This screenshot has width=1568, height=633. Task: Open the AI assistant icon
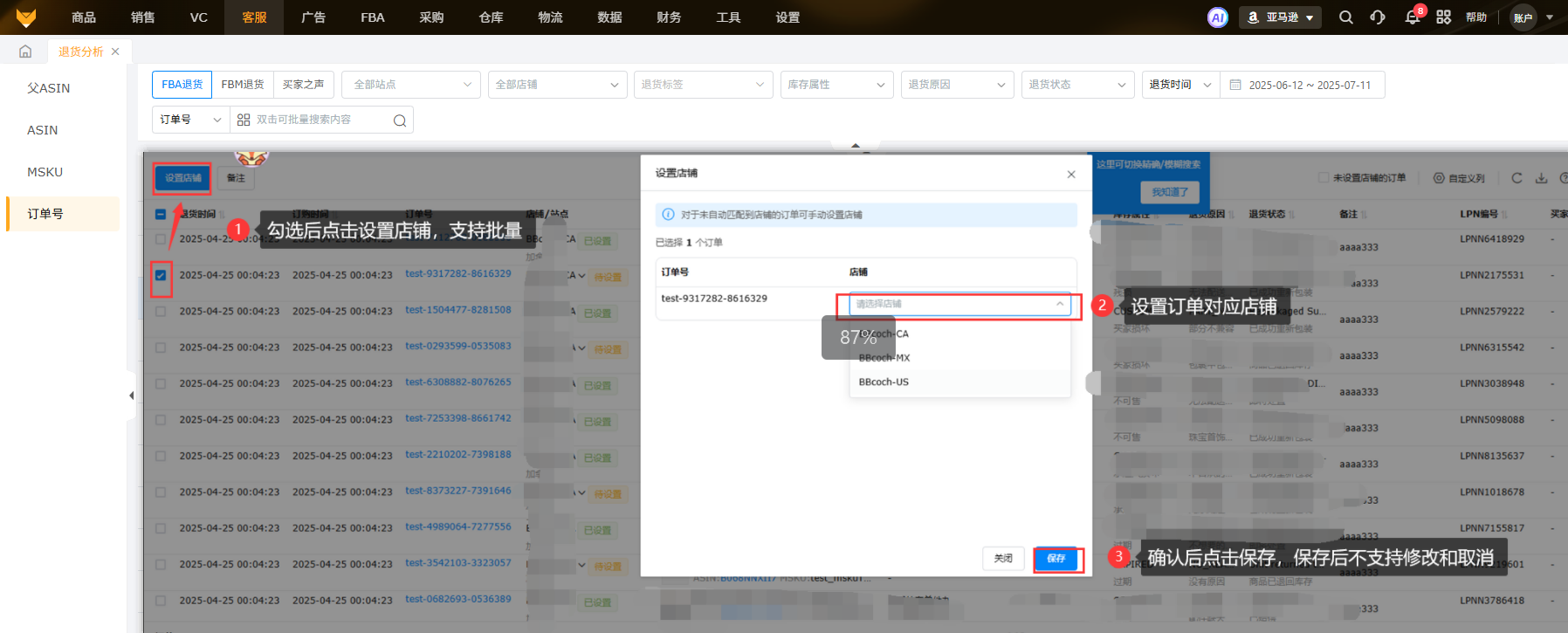coord(1217,17)
